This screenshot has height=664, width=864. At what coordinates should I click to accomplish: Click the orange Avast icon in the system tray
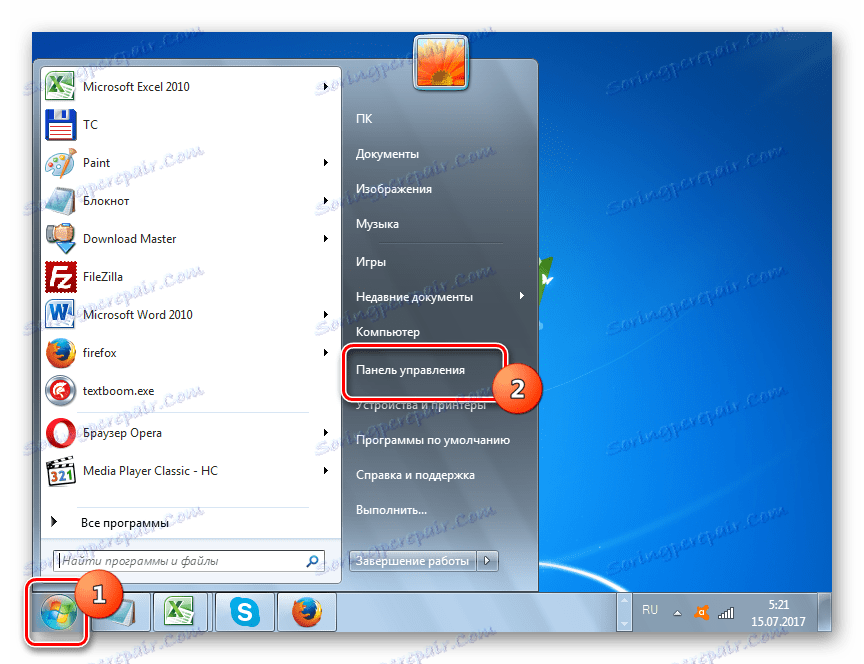click(701, 612)
